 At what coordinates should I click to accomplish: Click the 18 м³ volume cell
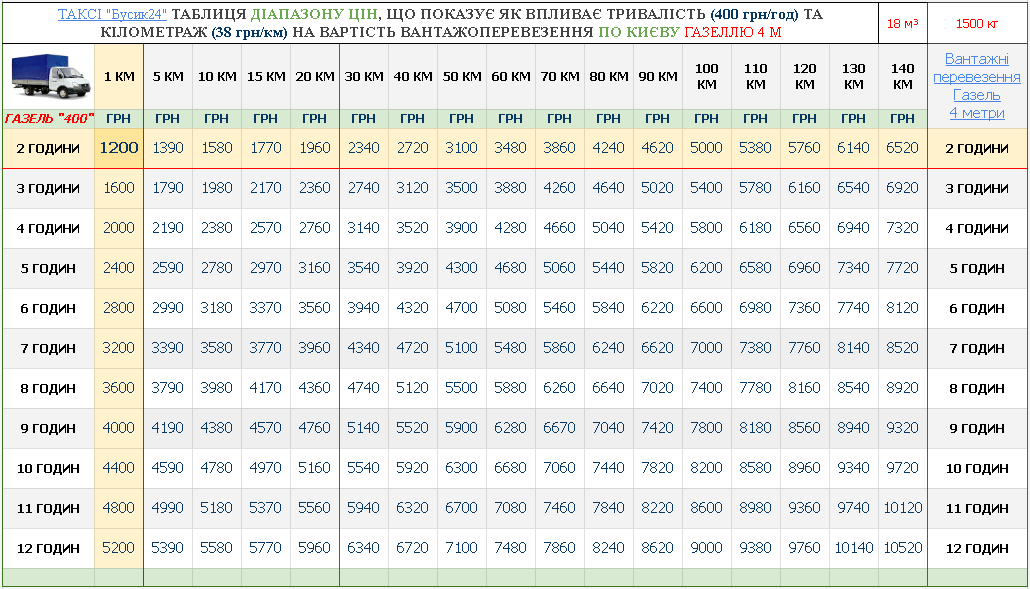tap(902, 23)
